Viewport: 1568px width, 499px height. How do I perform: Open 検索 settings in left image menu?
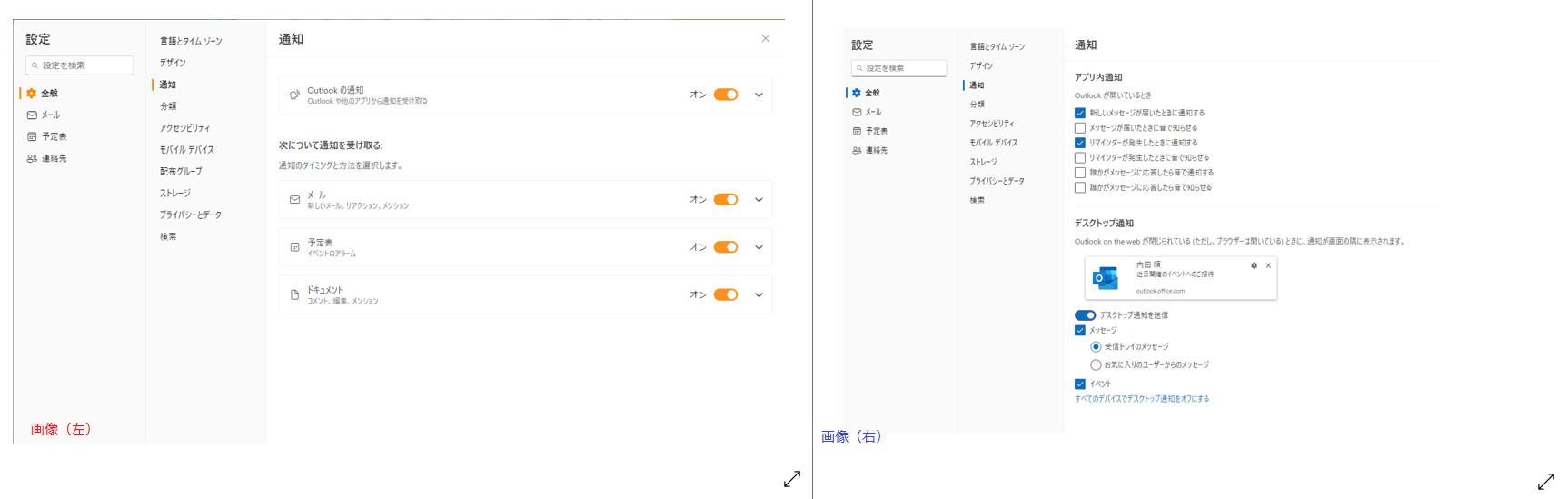point(168,237)
